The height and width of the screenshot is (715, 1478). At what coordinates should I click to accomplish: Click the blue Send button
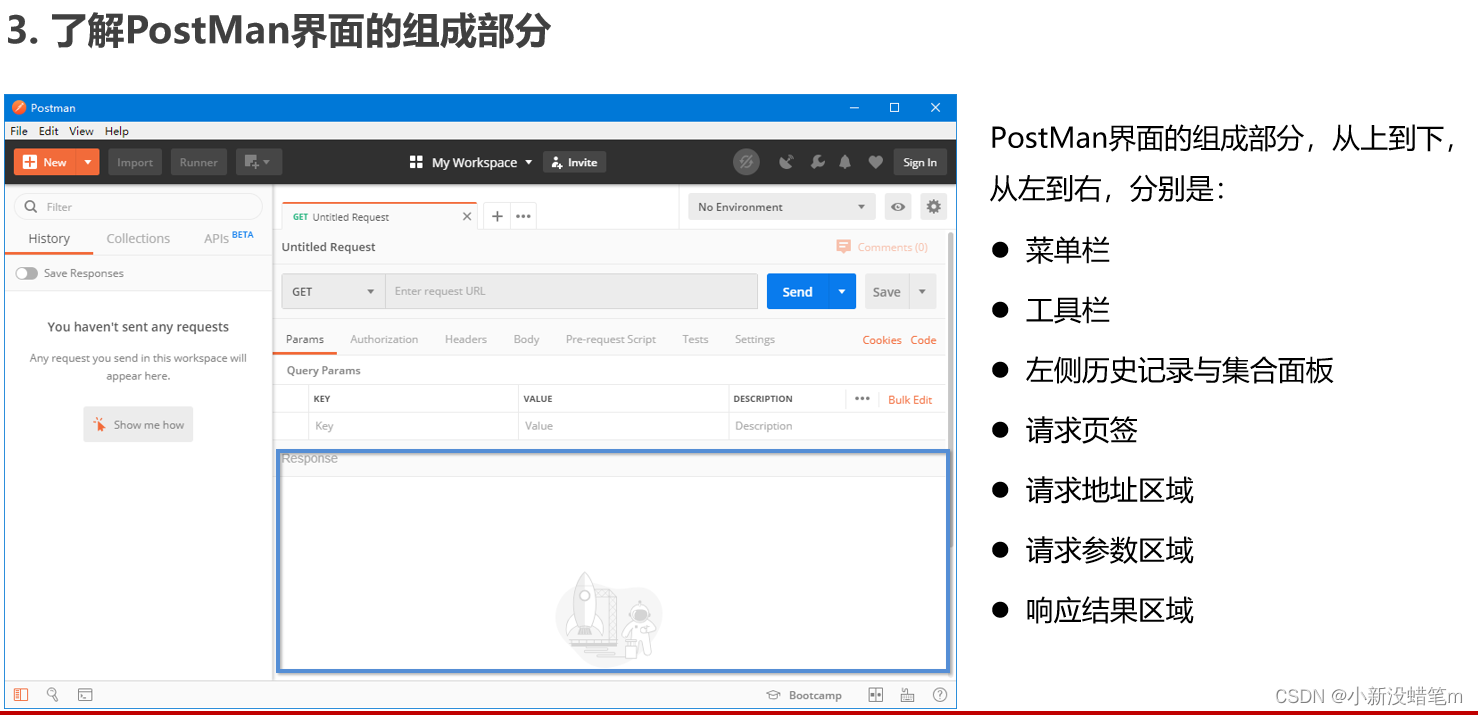pyautogui.click(x=797, y=291)
